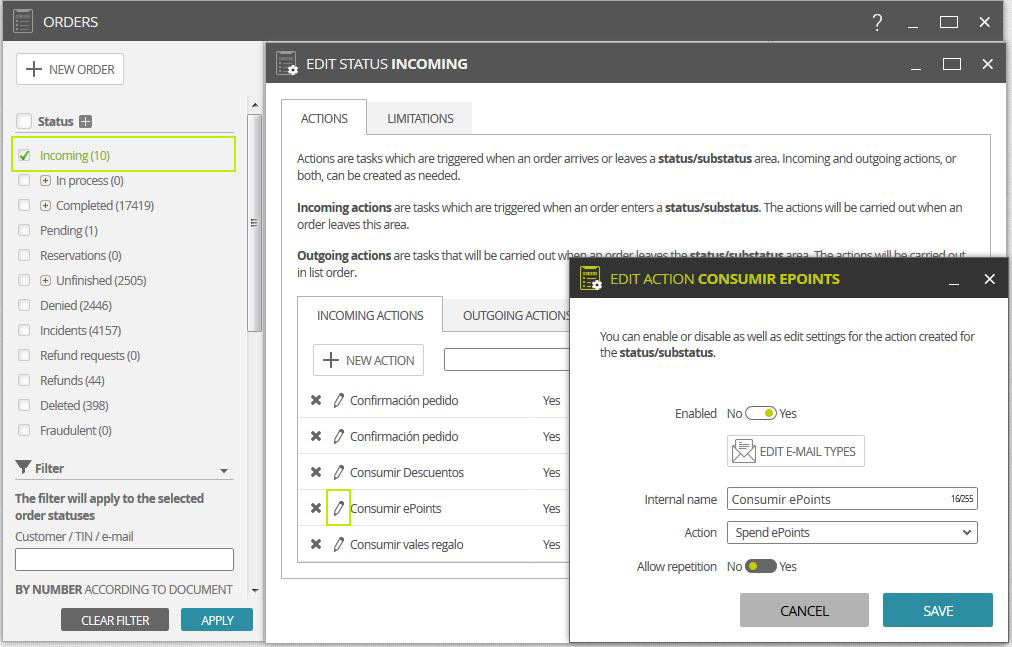The height and width of the screenshot is (647, 1012).
Task: Open the Action dropdown showing Spend ePoints
Action: coord(852,532)
